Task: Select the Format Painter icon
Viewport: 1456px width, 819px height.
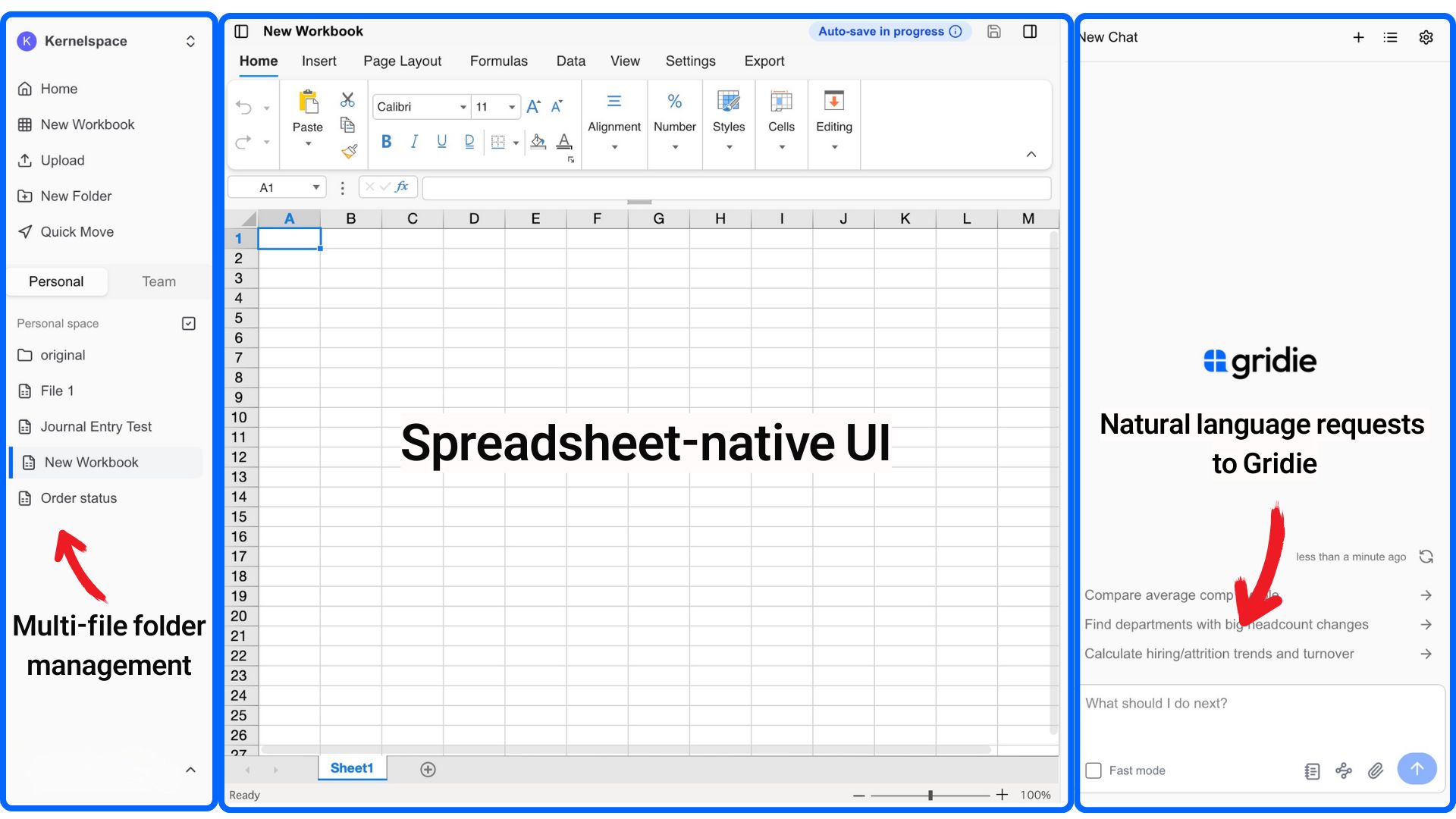Action: [350, 151]
